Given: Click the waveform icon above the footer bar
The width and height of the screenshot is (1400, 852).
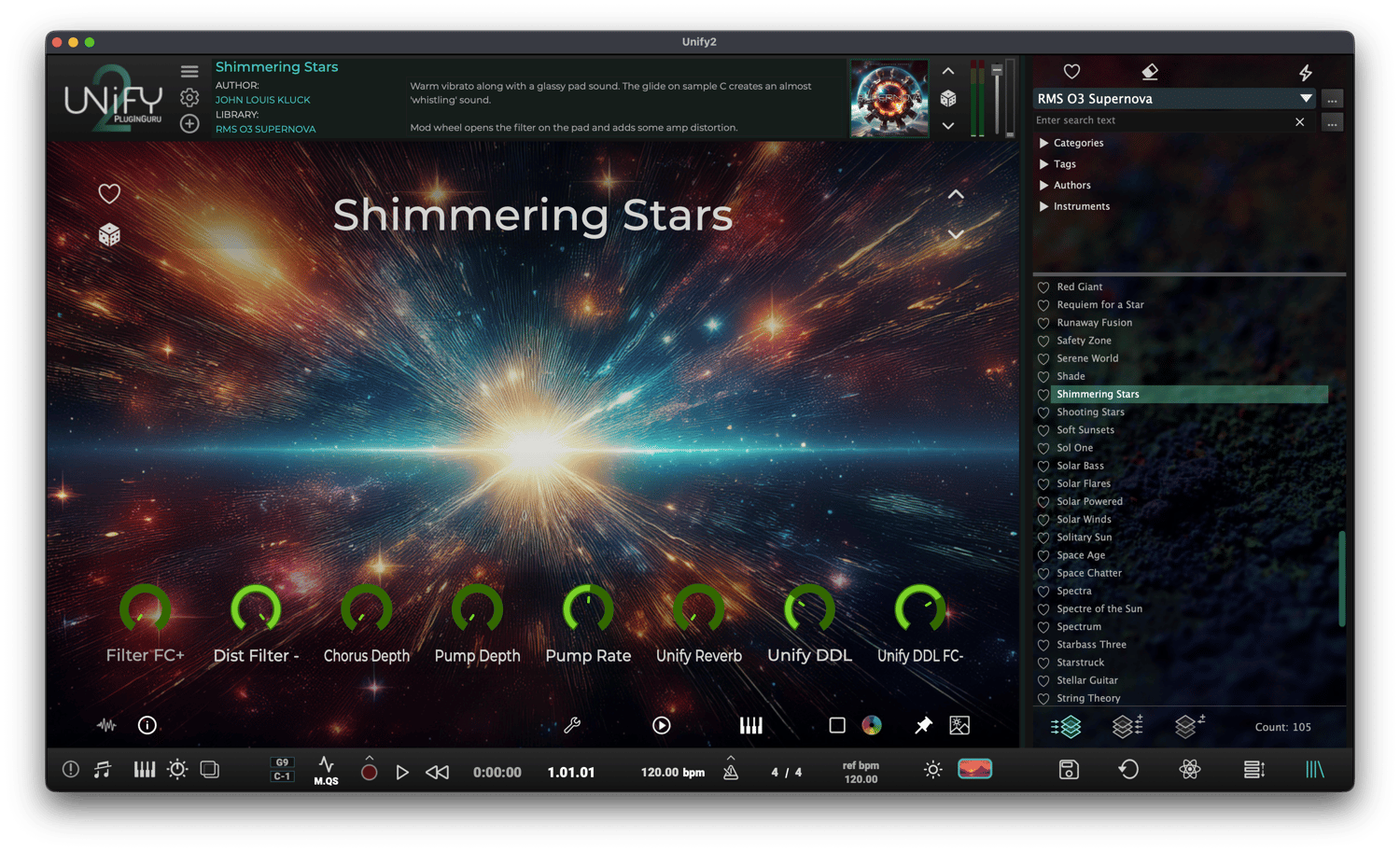Looking at the screenshot, I should (106, 725).
